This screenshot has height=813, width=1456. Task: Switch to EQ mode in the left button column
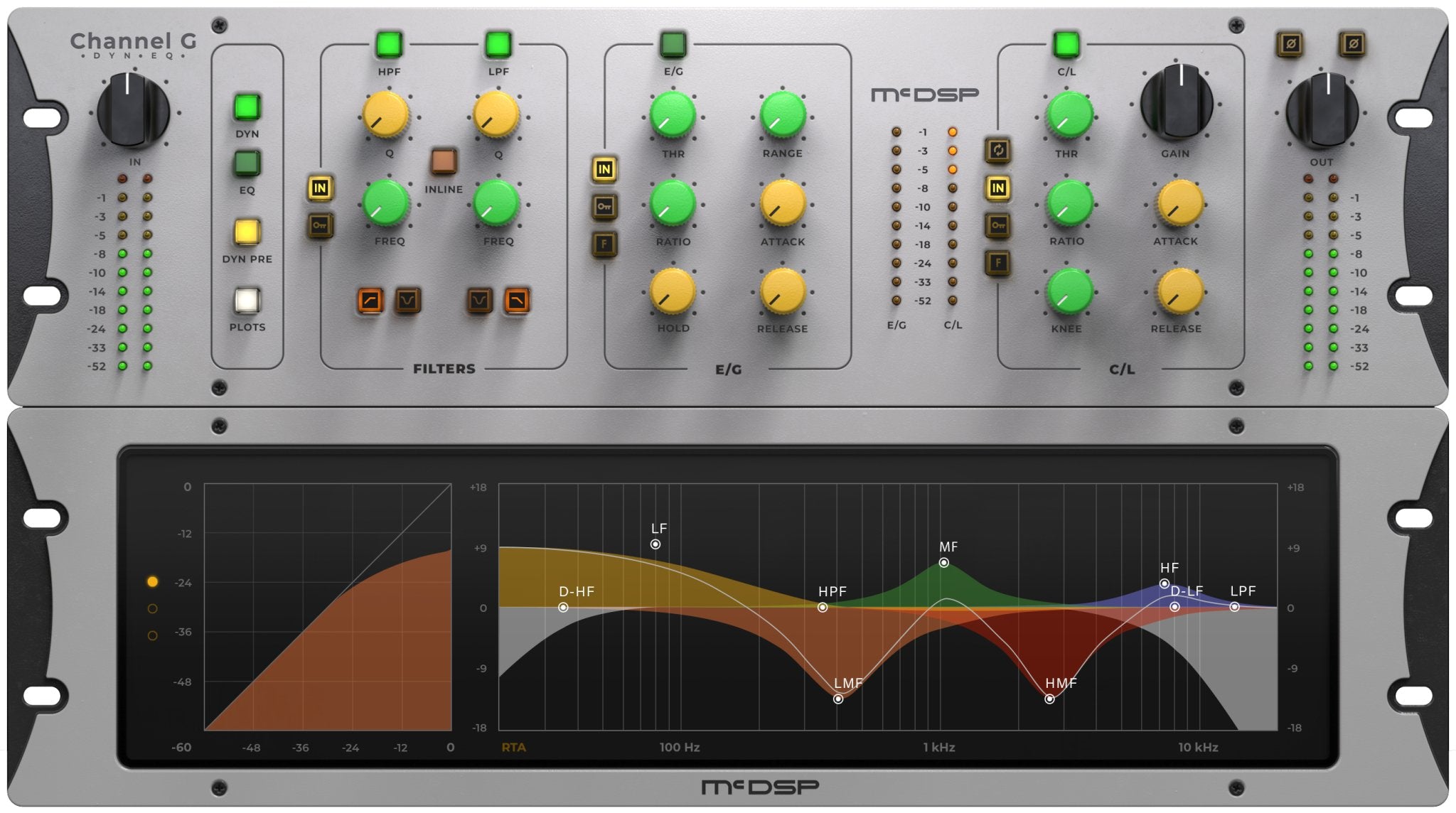(x=246, y=163)
